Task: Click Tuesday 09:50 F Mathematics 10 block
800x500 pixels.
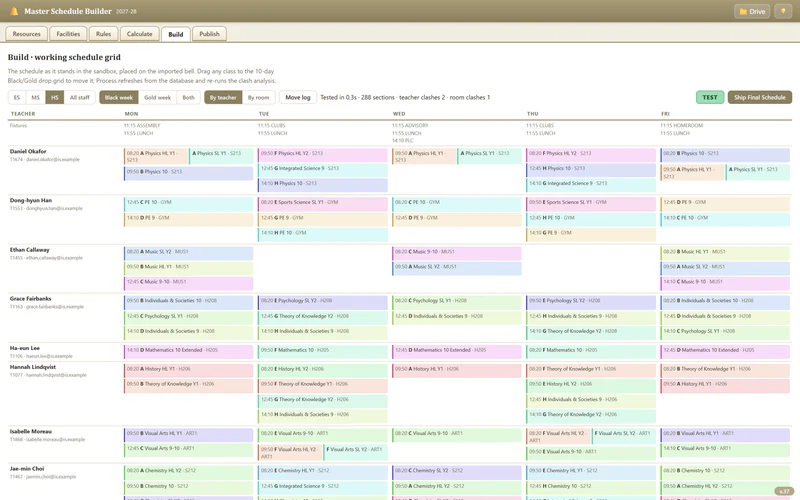Action: coord(322,352)
